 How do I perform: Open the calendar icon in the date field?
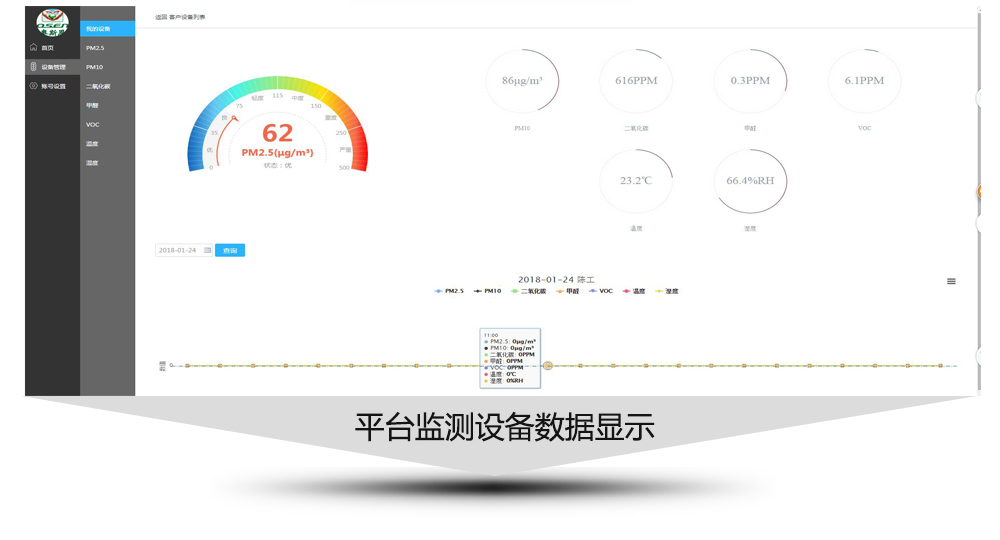pos(207,250)
